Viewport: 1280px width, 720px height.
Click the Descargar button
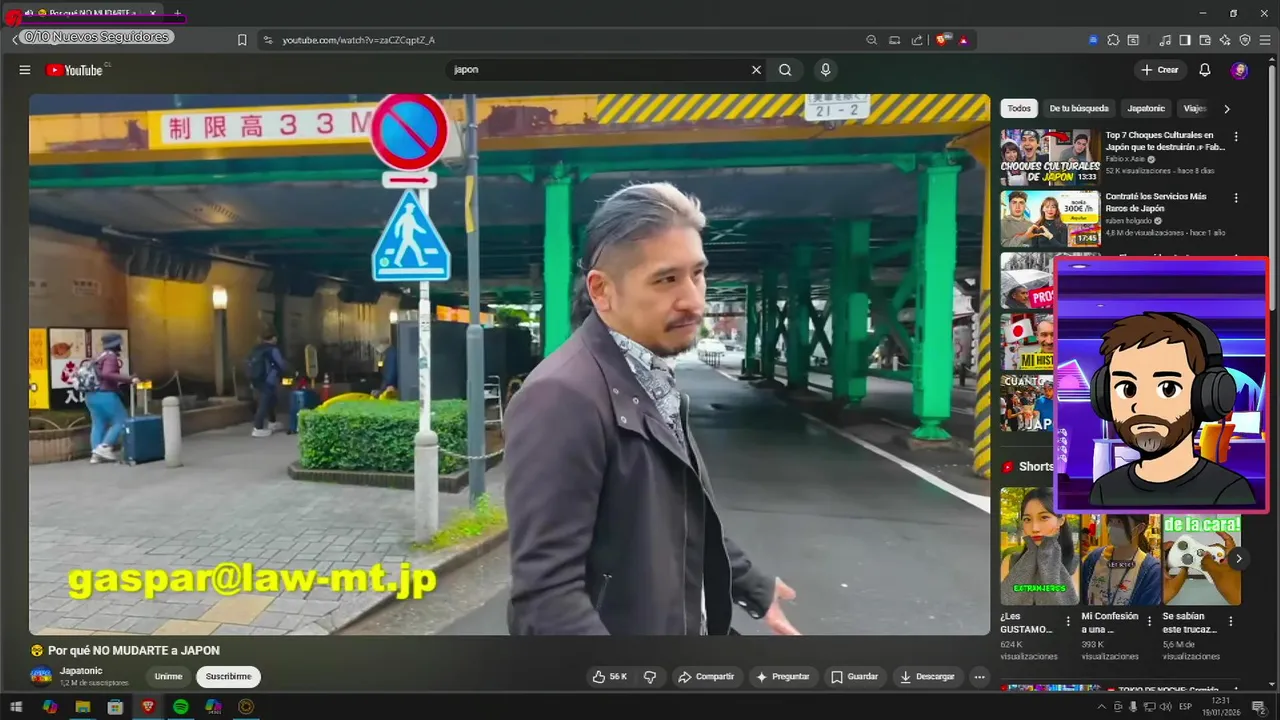pos(927,677)
